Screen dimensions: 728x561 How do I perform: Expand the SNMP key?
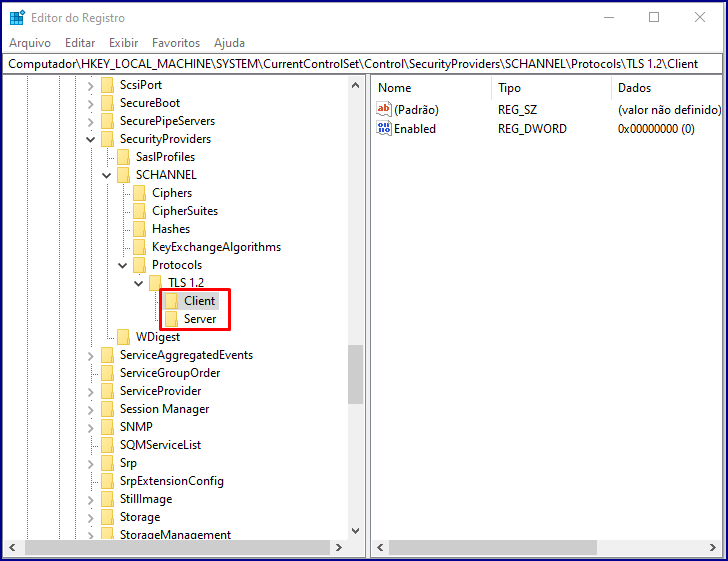(x=91, y=428)
